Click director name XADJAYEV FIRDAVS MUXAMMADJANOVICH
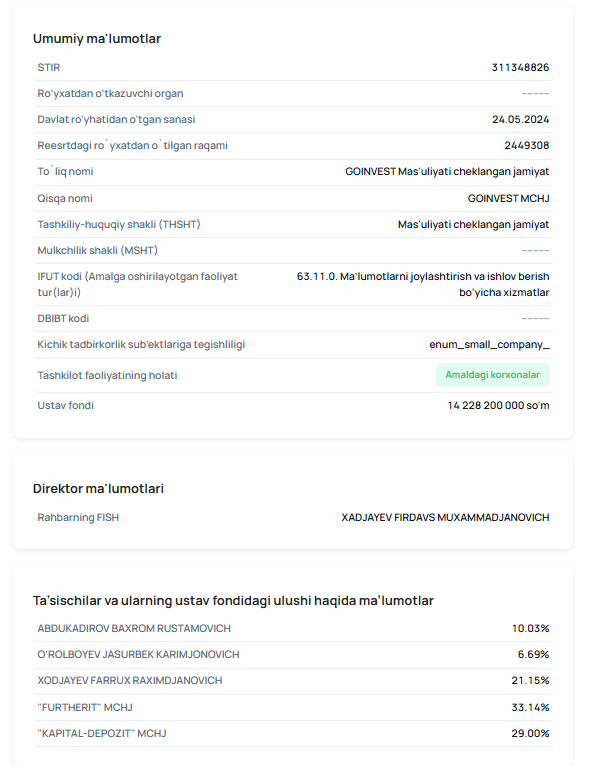605x766 pixels. [x=445, y=517]
